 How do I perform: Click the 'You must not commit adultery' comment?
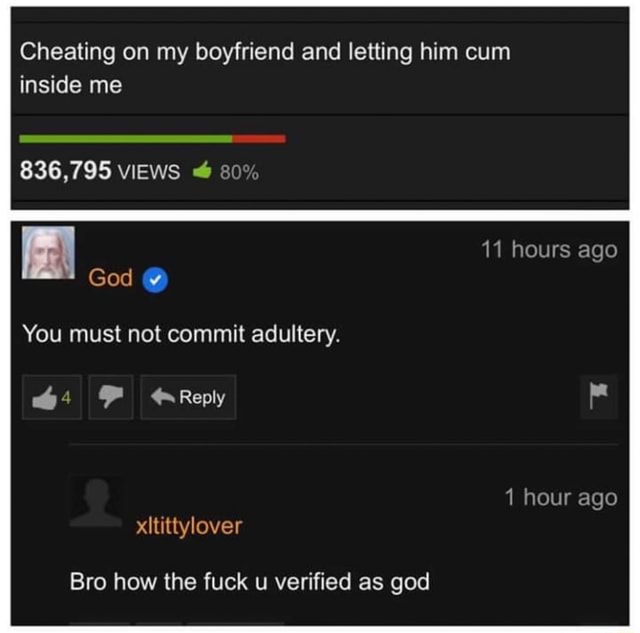[x=181, y=335]
